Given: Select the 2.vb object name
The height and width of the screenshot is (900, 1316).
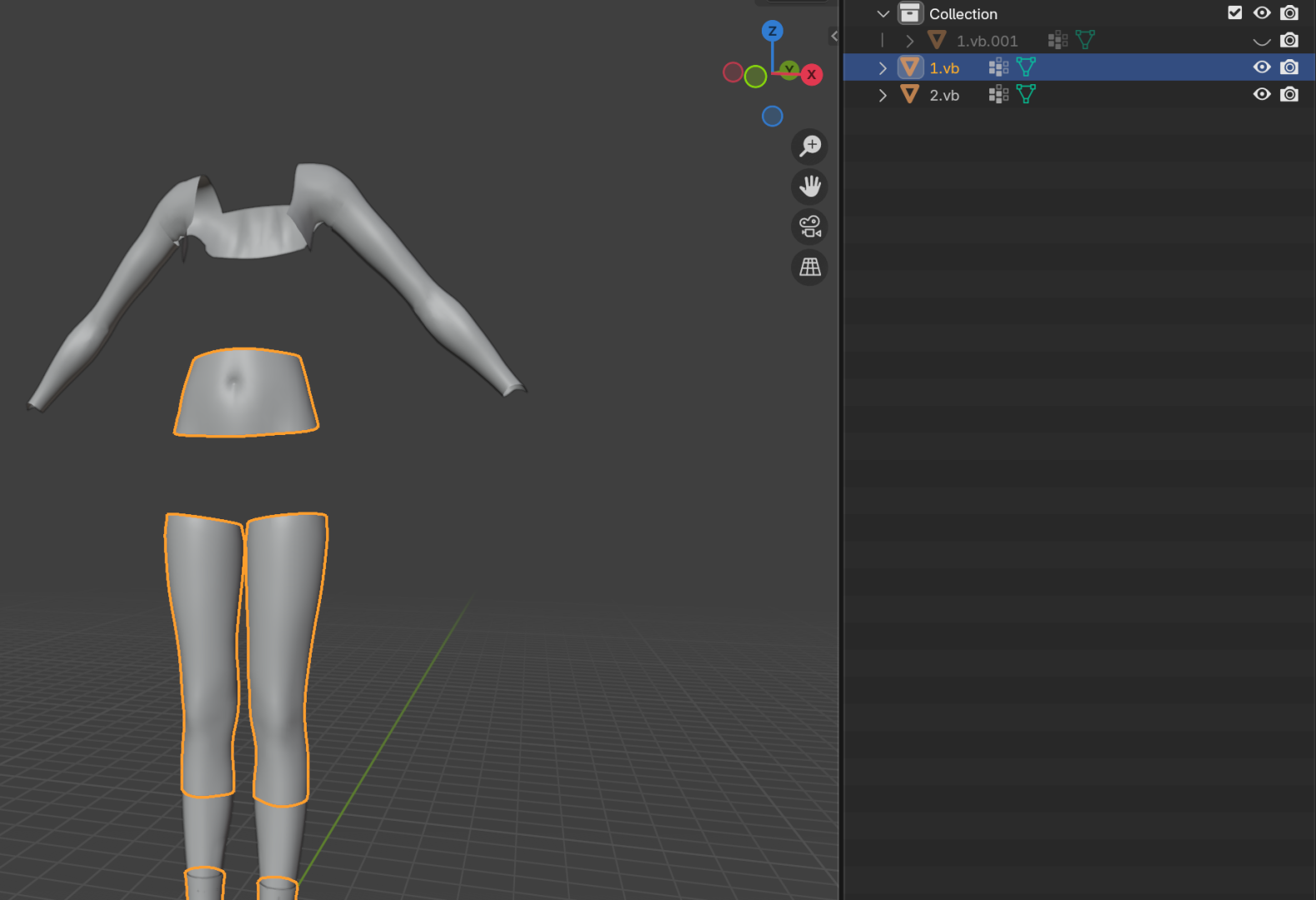Looking at the screenshot, I should pos(944,96).
